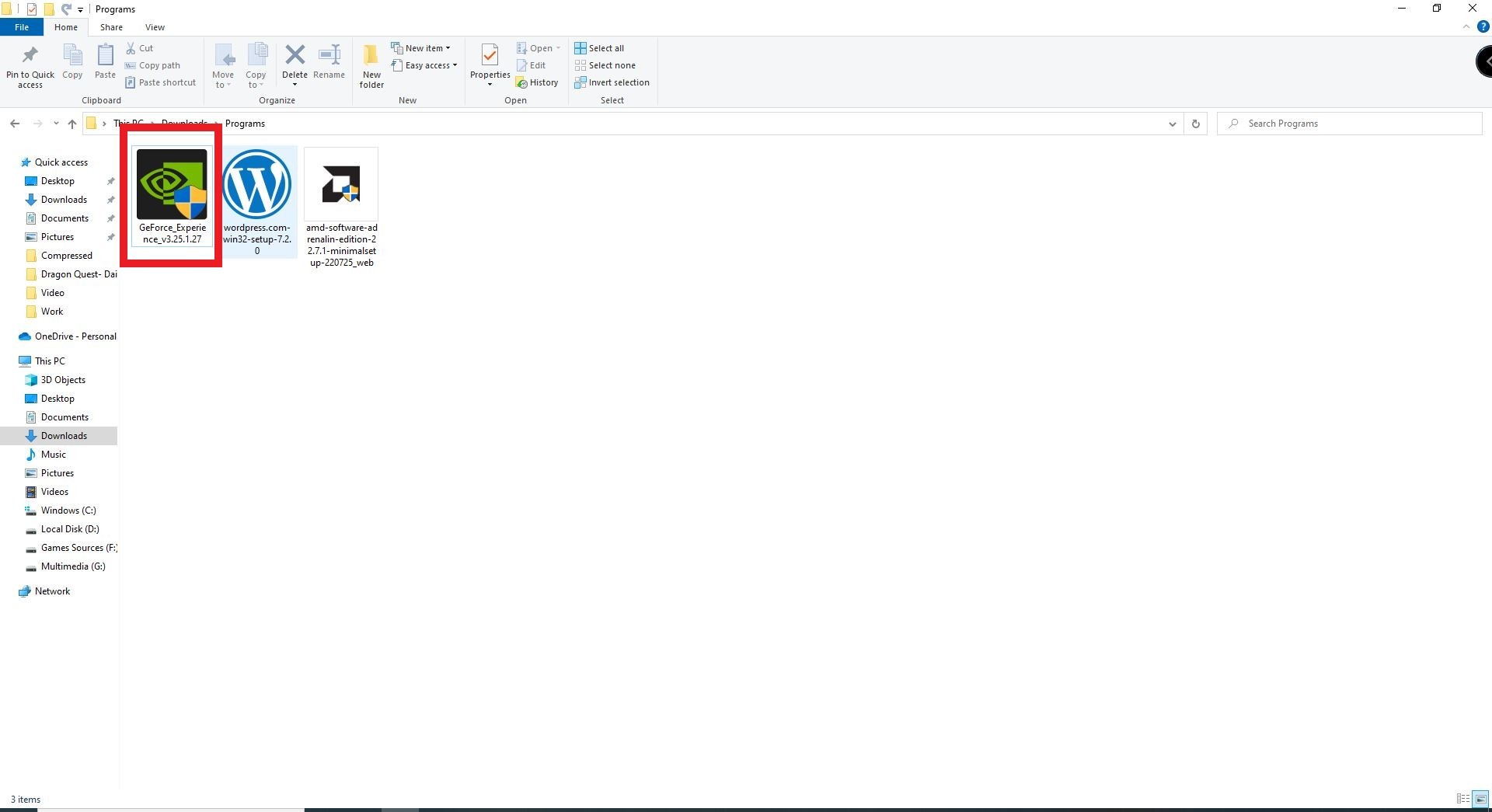Viewport: 1492px width, 812px height.
Task: Open Music under This PC
Action: tap(54, 455)
